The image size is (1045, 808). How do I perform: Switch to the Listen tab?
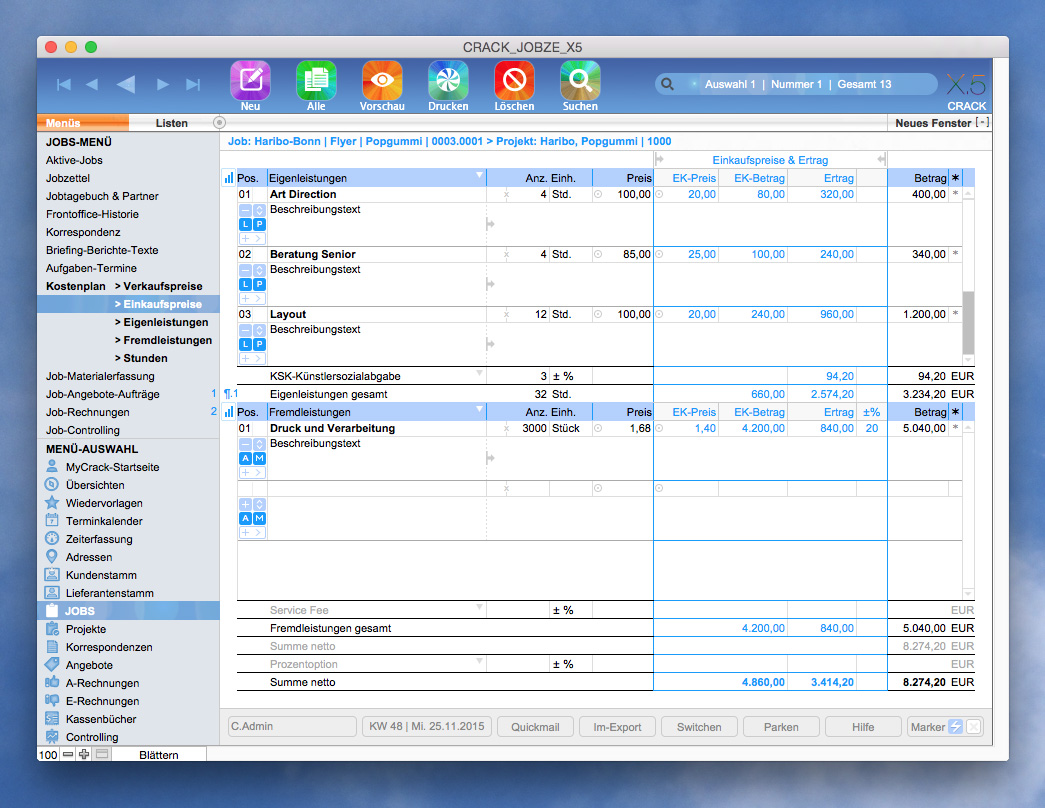point(172,122)
